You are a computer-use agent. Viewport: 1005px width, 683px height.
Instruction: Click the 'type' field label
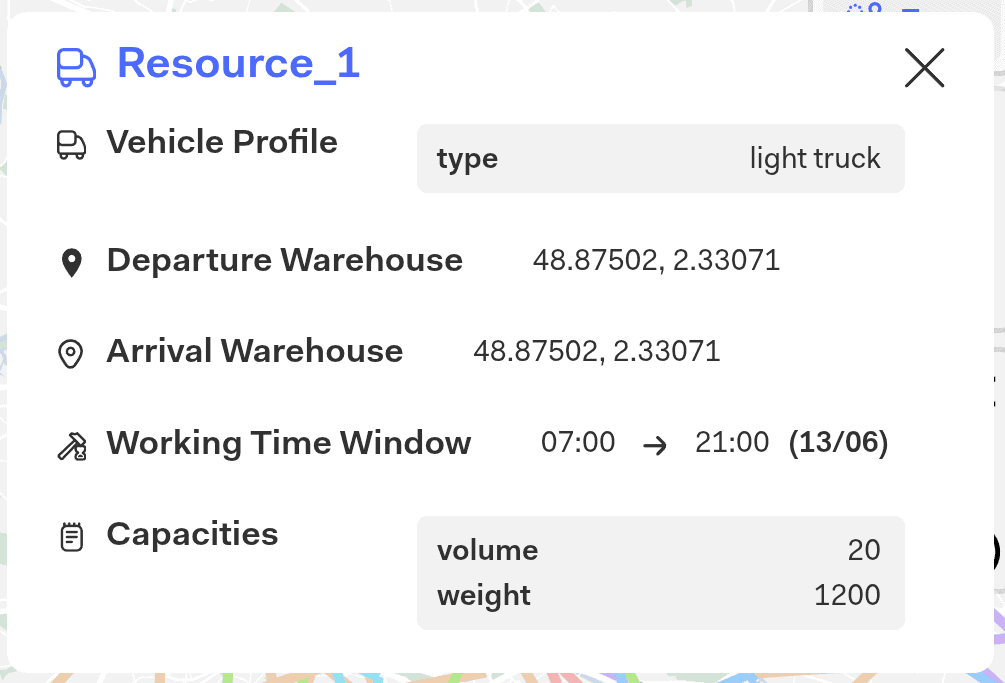click(x=467, y=159)
